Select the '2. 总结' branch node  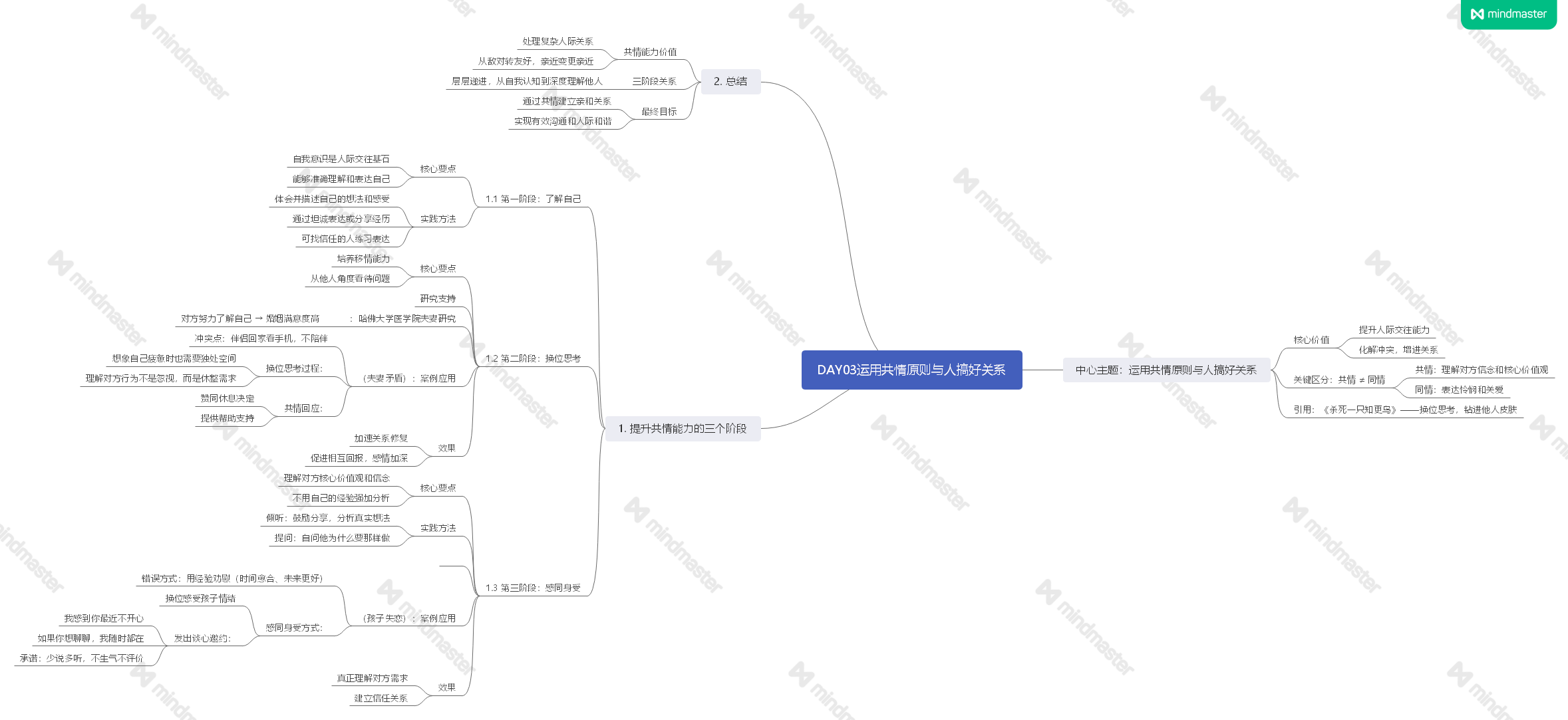pos(730,81)
